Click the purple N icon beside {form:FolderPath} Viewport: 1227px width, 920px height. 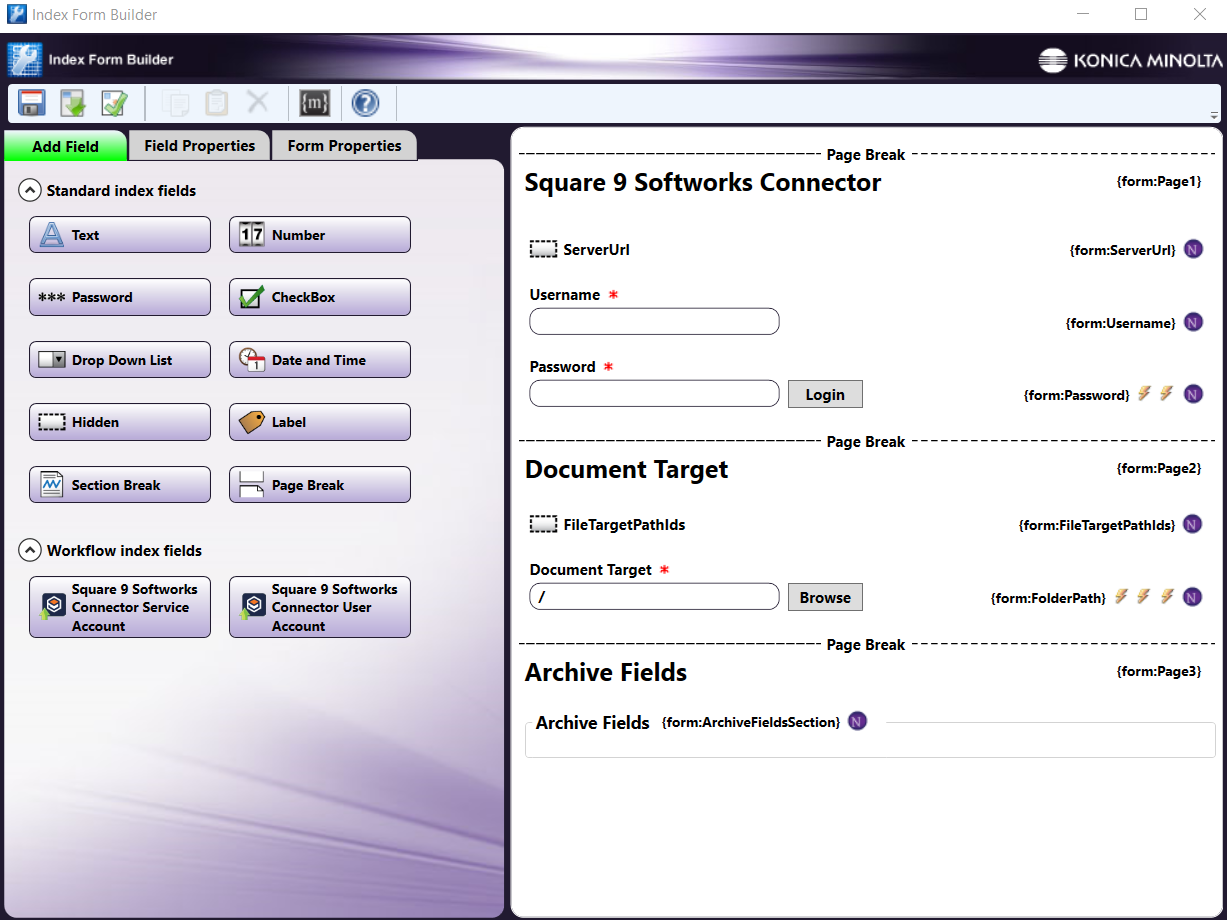point(1192,597)
